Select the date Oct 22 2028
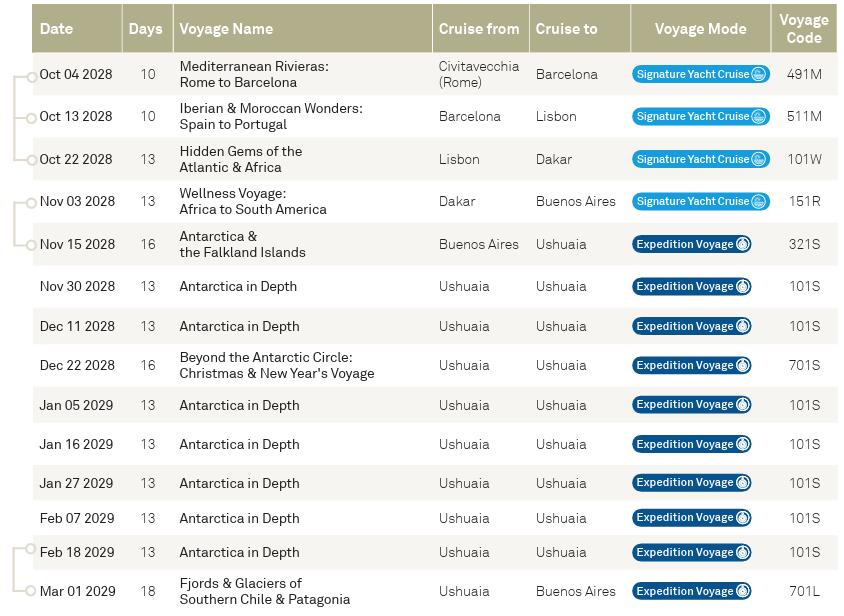The width and height of the screenshot is (844, 616). pyautogui.click(x=76, y=159)
